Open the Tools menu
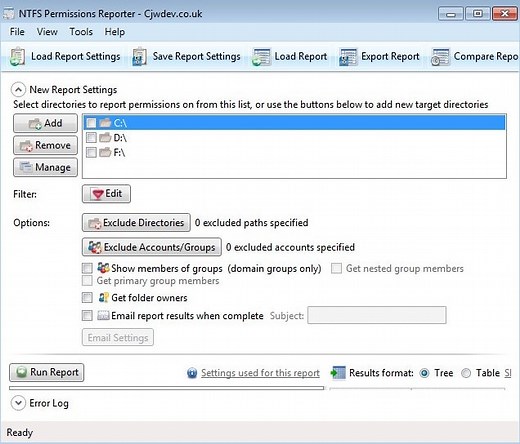The height and width of the screenshot is (444, 520). click(x=81, y=32)
